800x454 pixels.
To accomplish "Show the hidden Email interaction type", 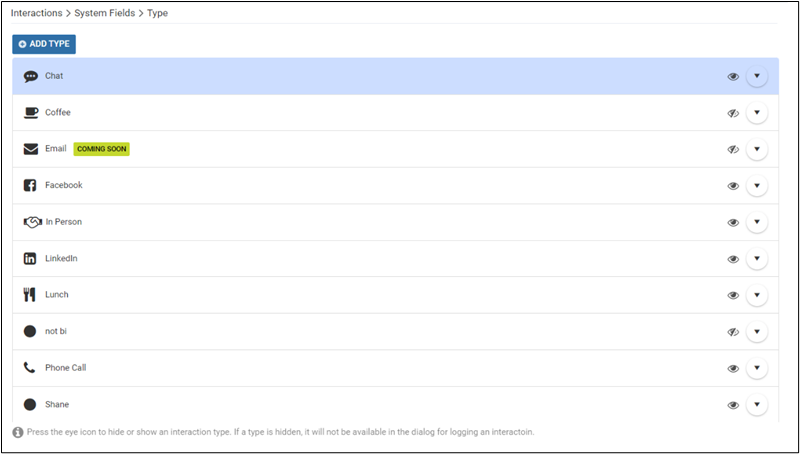I will tap(733, 149).
